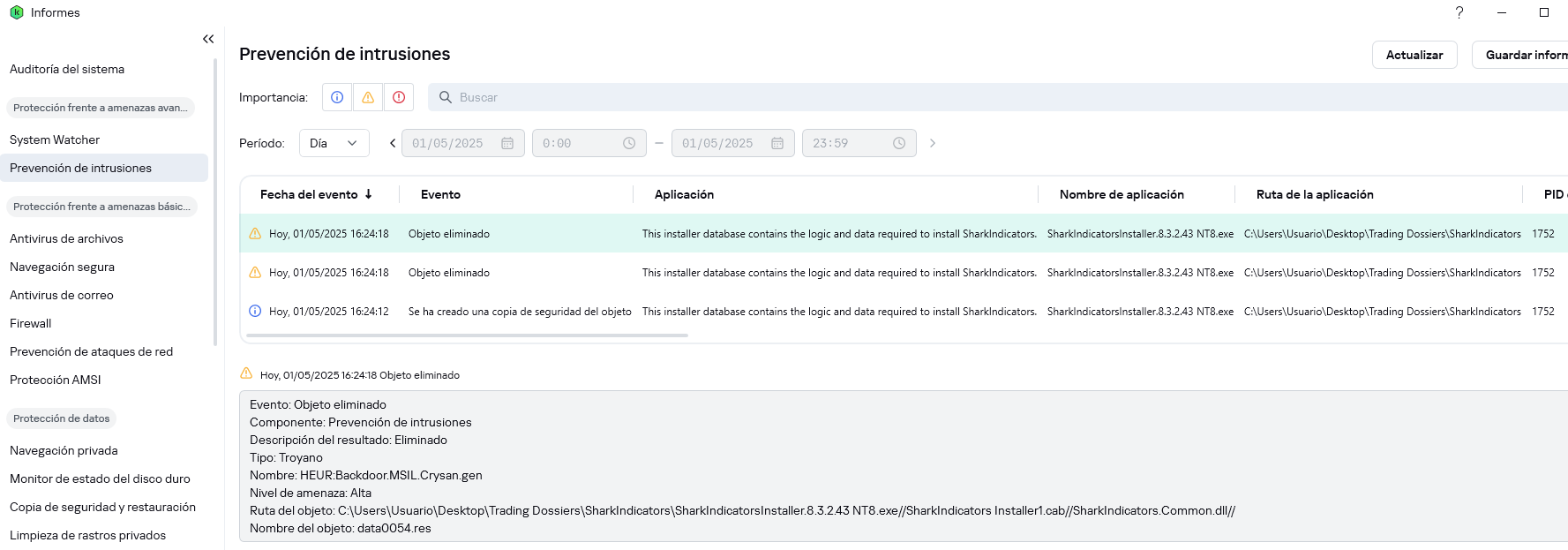
Task: Open clock icon of start time 0:00
Action: click(629, 143)
